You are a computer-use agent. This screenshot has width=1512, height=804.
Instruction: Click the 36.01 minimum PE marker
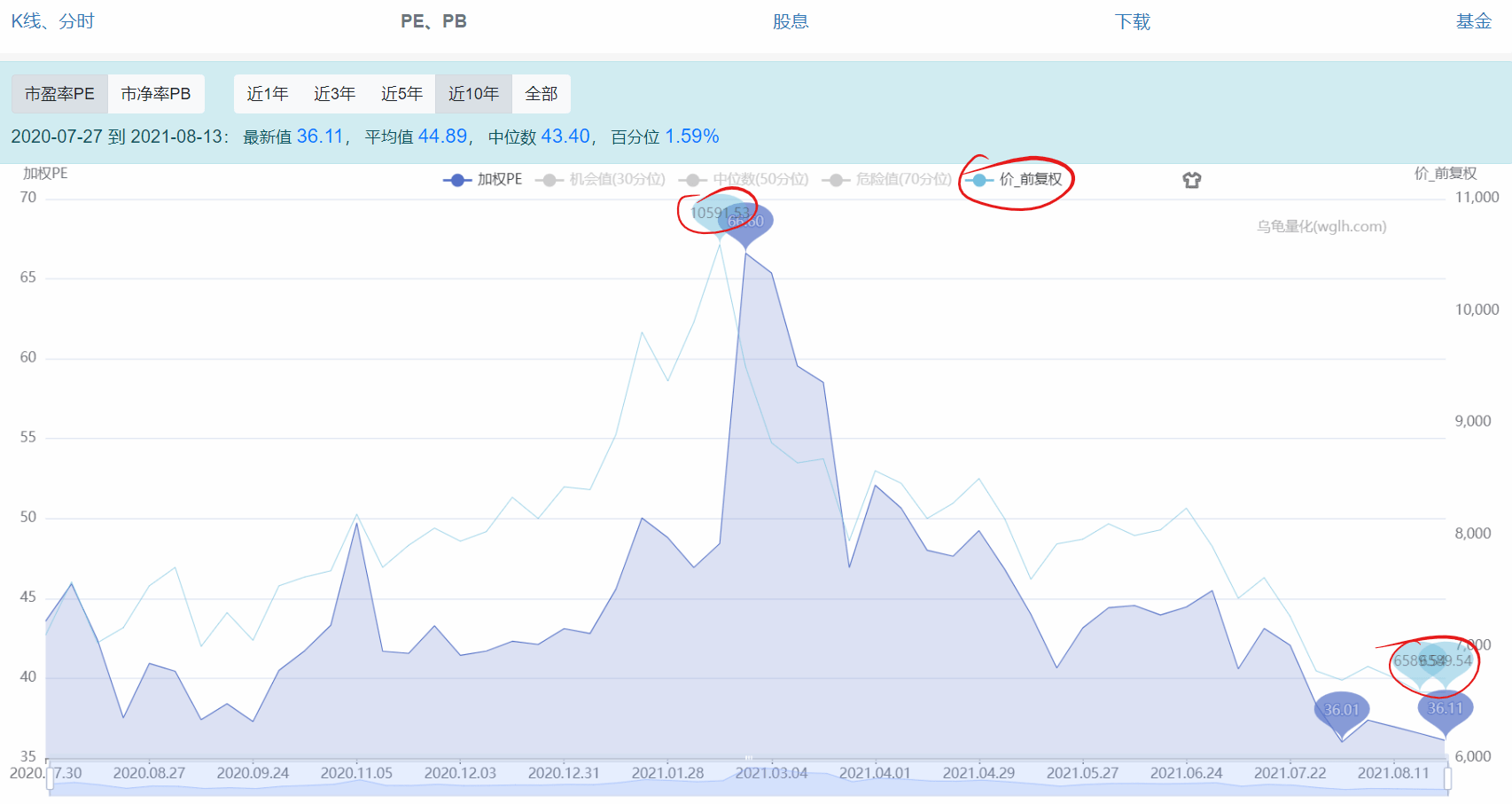(1342, 711)
